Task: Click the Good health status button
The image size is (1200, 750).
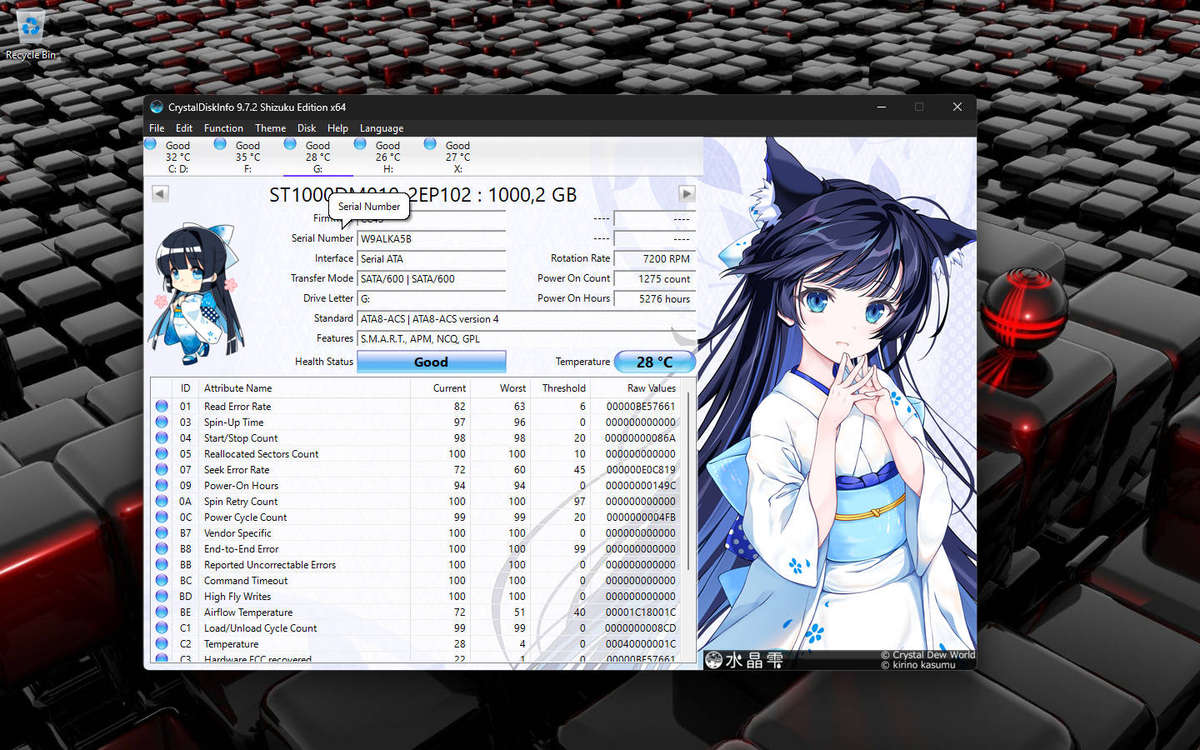Action: point(431,362)
